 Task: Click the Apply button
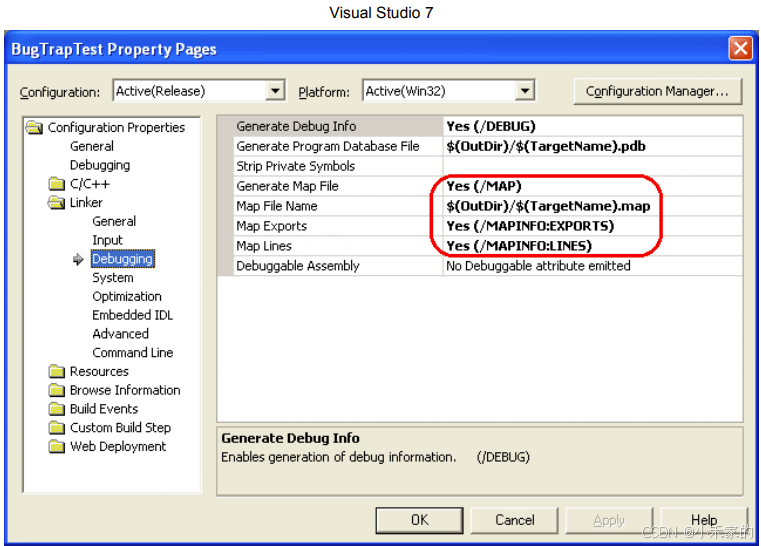click(609, 520)
